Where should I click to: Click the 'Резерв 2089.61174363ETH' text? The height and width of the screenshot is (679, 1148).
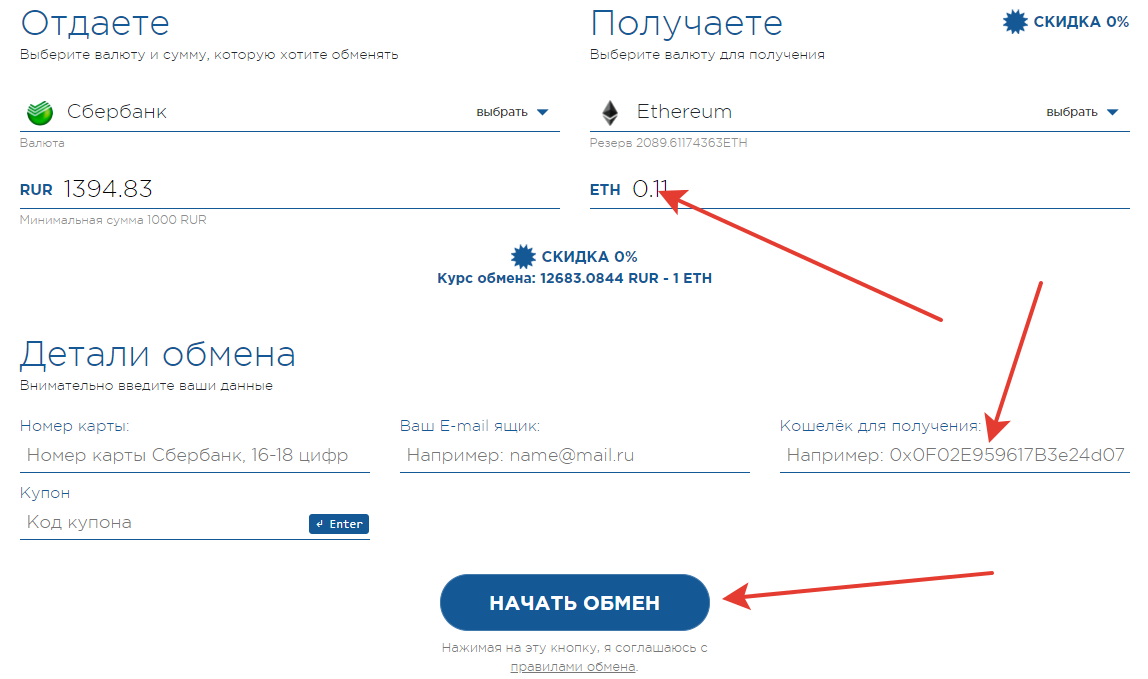click(x=668, y=143)
